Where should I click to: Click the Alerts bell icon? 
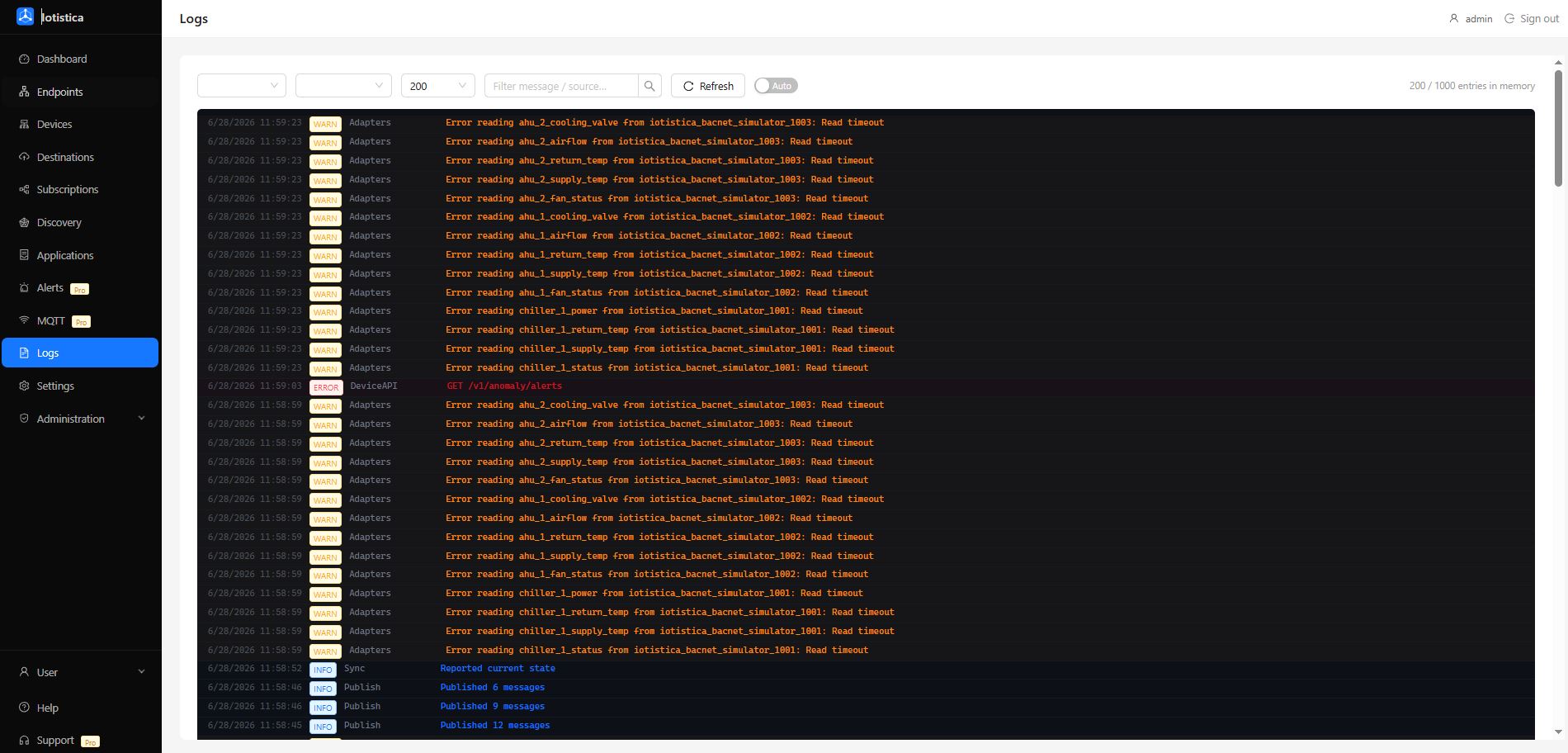24,287
